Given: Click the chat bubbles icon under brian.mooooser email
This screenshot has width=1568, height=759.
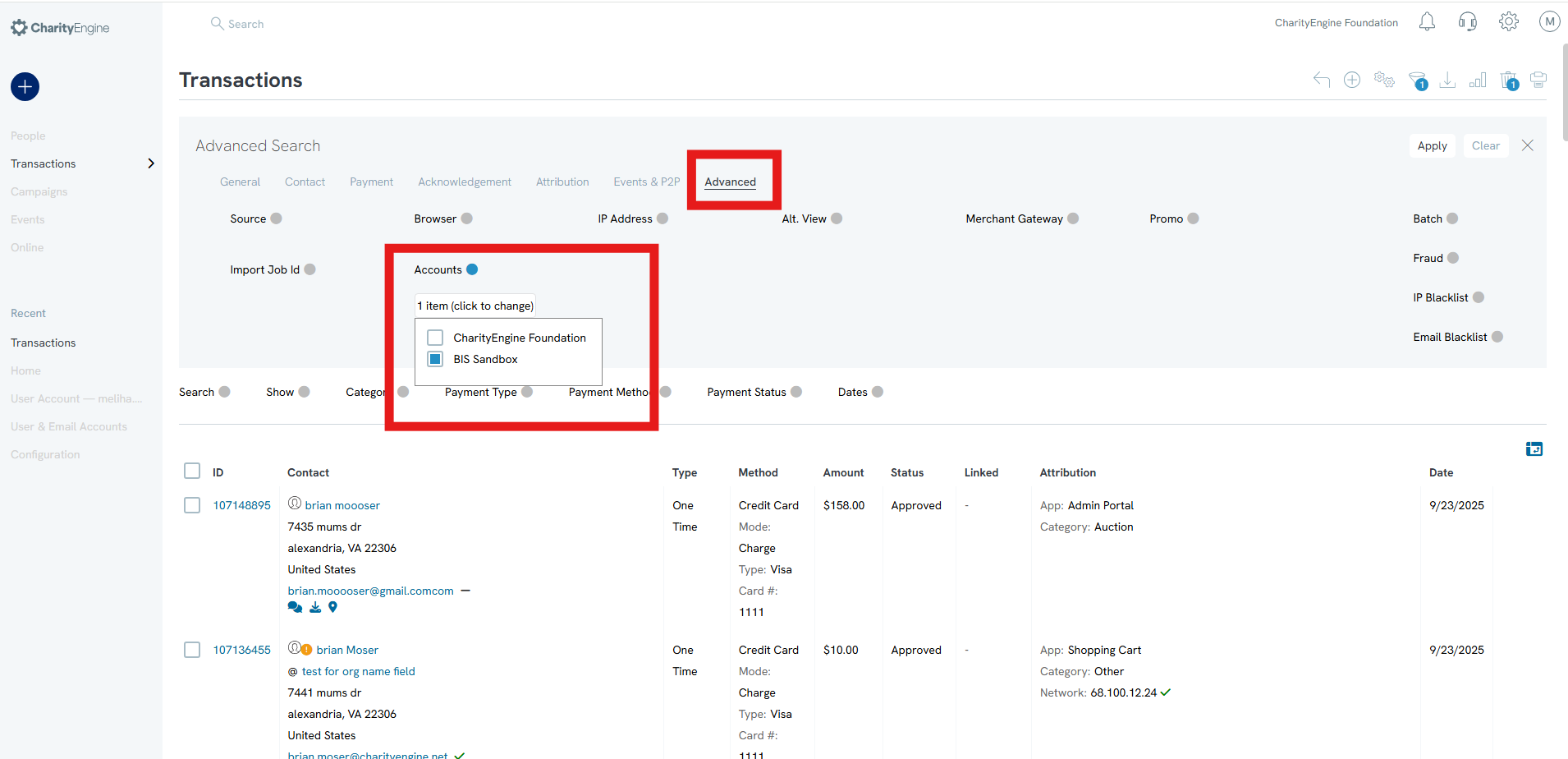Looking at the screenshot, I should tap(295, 608).
